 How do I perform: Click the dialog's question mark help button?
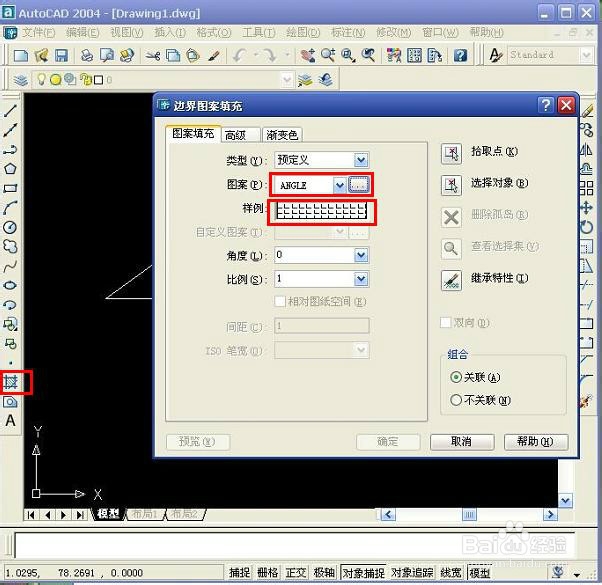pos(546,105)
